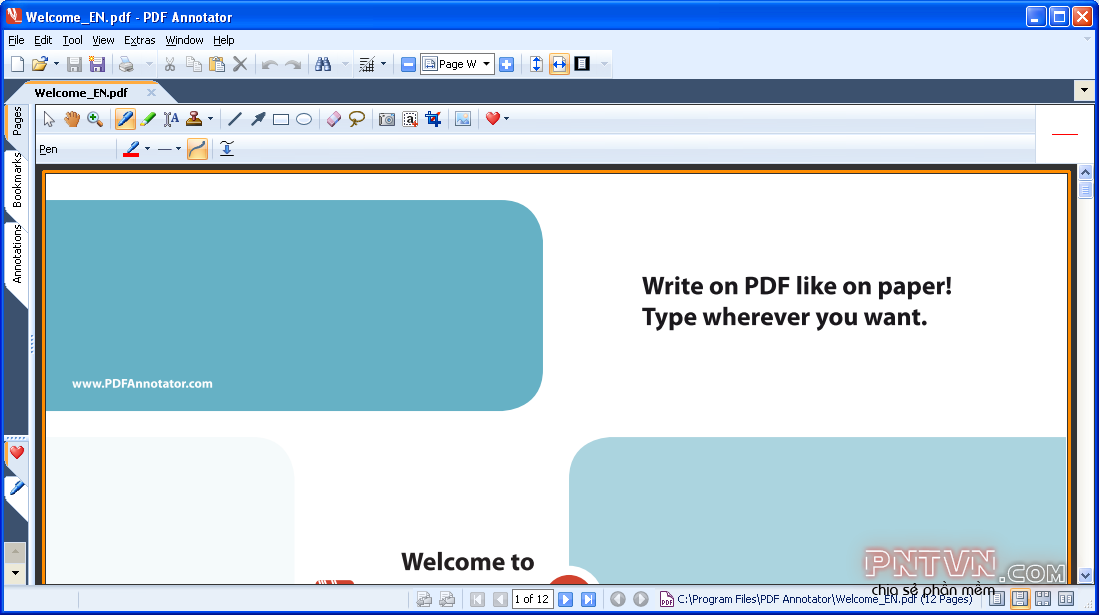The image size is (1099, 615).
Task: Open a file with the folder icon
Action: coord(39,65)
